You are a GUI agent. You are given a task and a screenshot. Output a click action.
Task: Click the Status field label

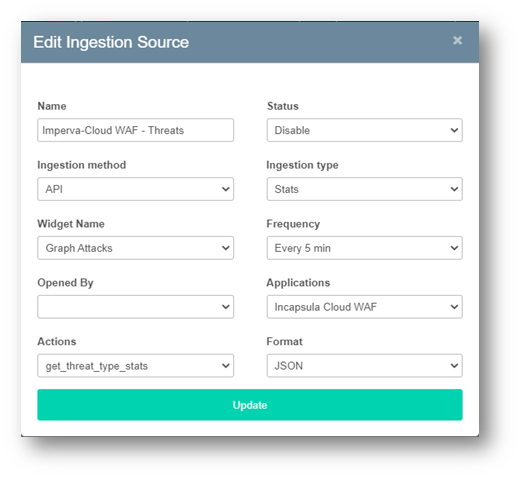283,106
